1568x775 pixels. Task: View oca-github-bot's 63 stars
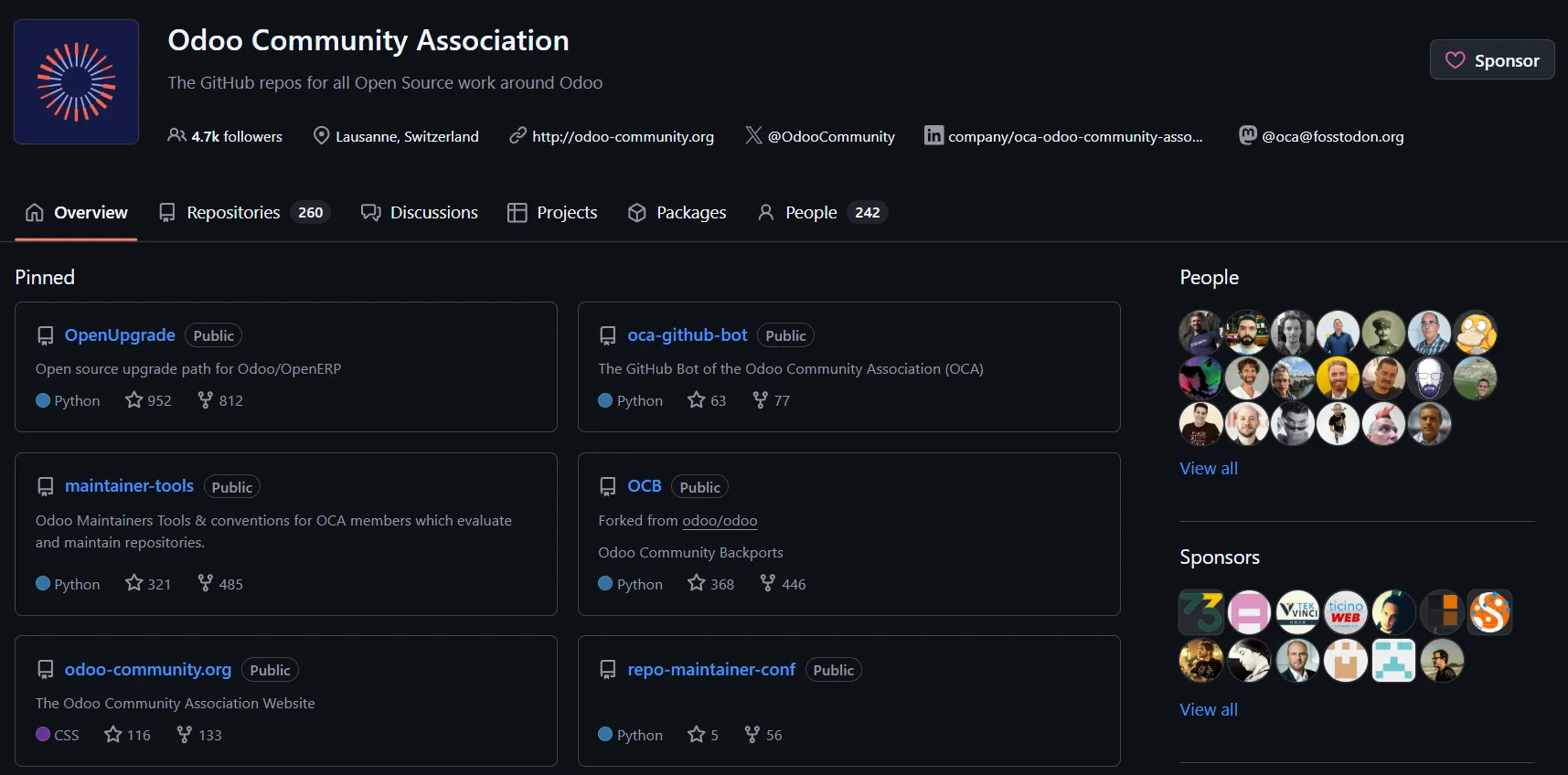click(707, 400)
